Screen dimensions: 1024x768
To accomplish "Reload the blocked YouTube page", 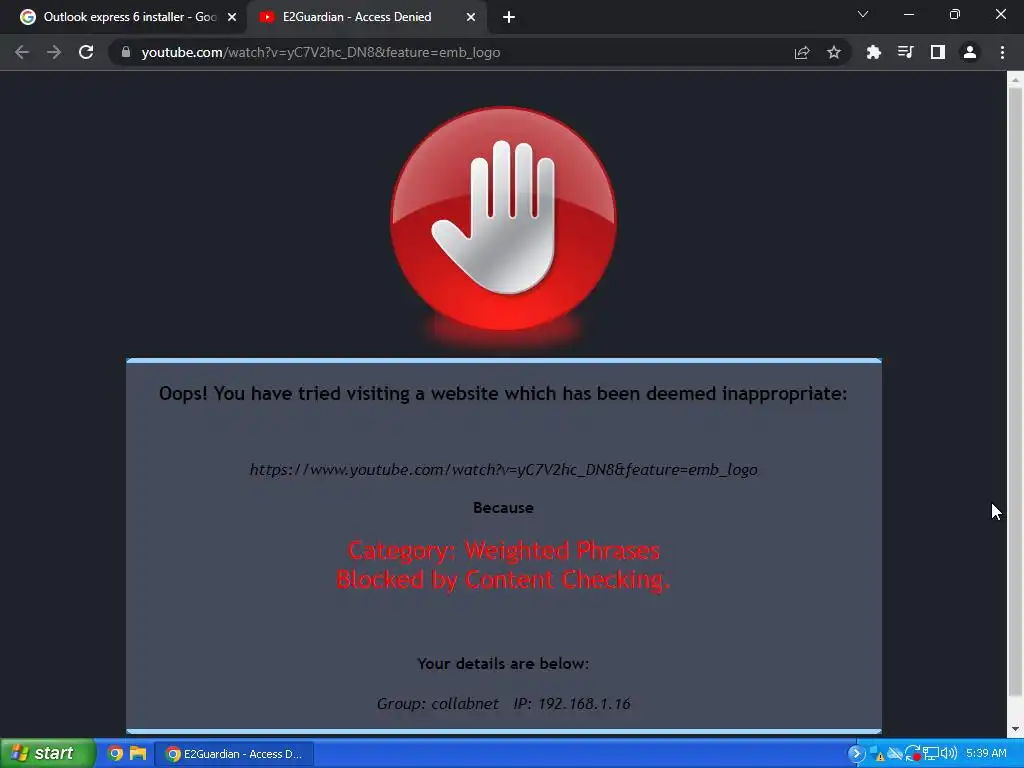I will [x=86, y=52].
